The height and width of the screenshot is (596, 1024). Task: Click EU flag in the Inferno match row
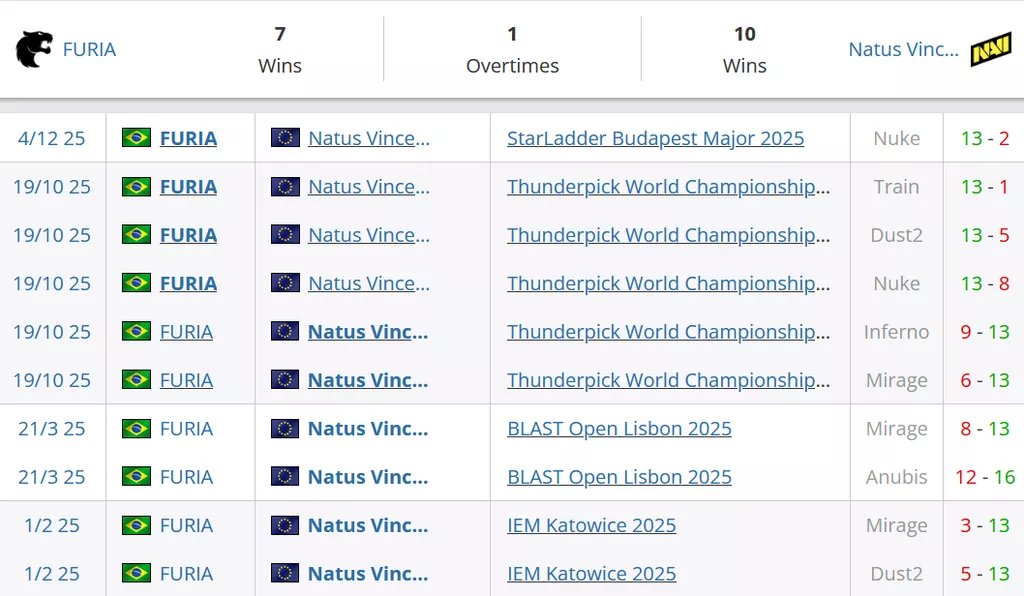[x=285, y=332]
